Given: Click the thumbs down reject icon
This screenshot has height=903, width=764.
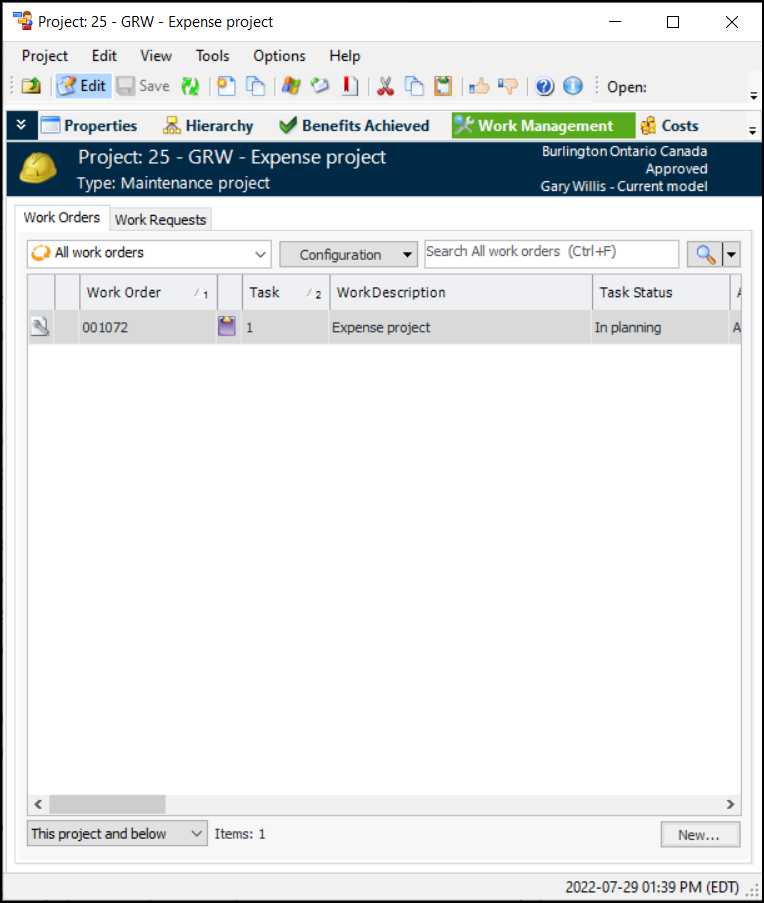Looking at the screenshot, I should pos(508,86).
